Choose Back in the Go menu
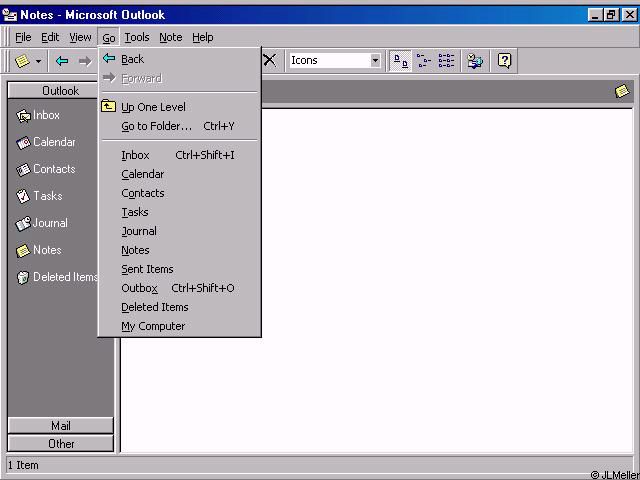This screenshot has width=640, height=480. tap(179, 59)
